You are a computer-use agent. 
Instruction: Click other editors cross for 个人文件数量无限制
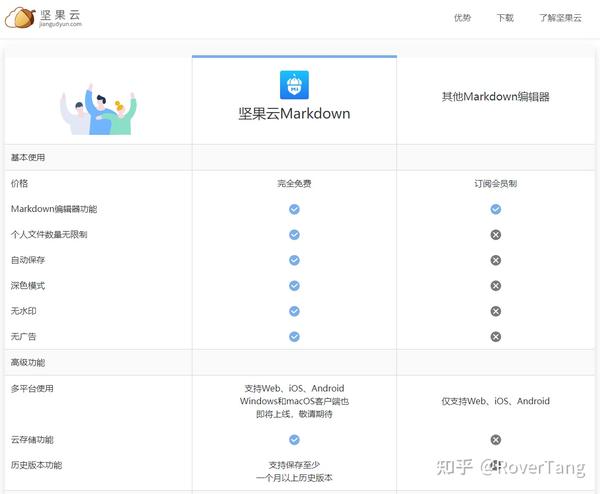coord(496,235)
